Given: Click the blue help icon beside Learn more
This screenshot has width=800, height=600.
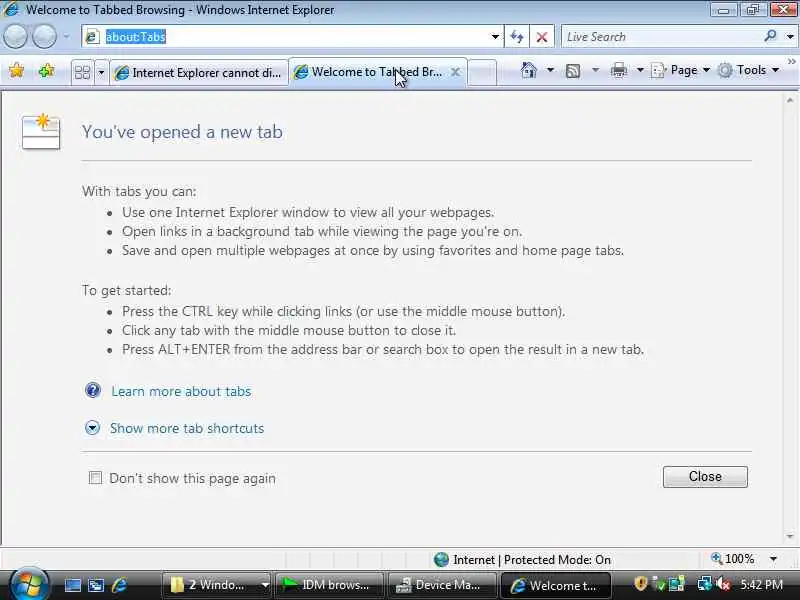Looking at the screenshot, I should [93, 390].
